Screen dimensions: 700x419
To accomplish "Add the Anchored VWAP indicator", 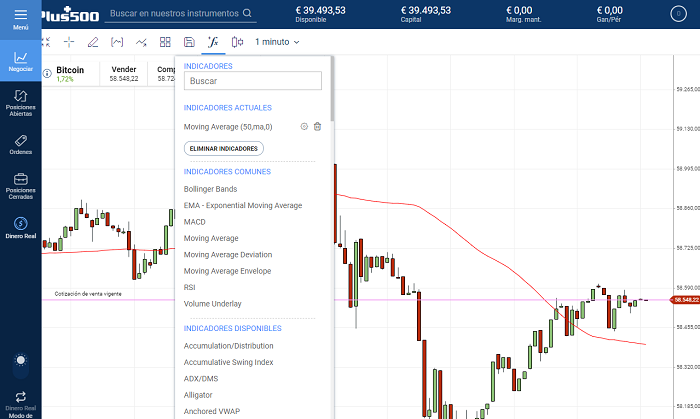I will 212,411.
